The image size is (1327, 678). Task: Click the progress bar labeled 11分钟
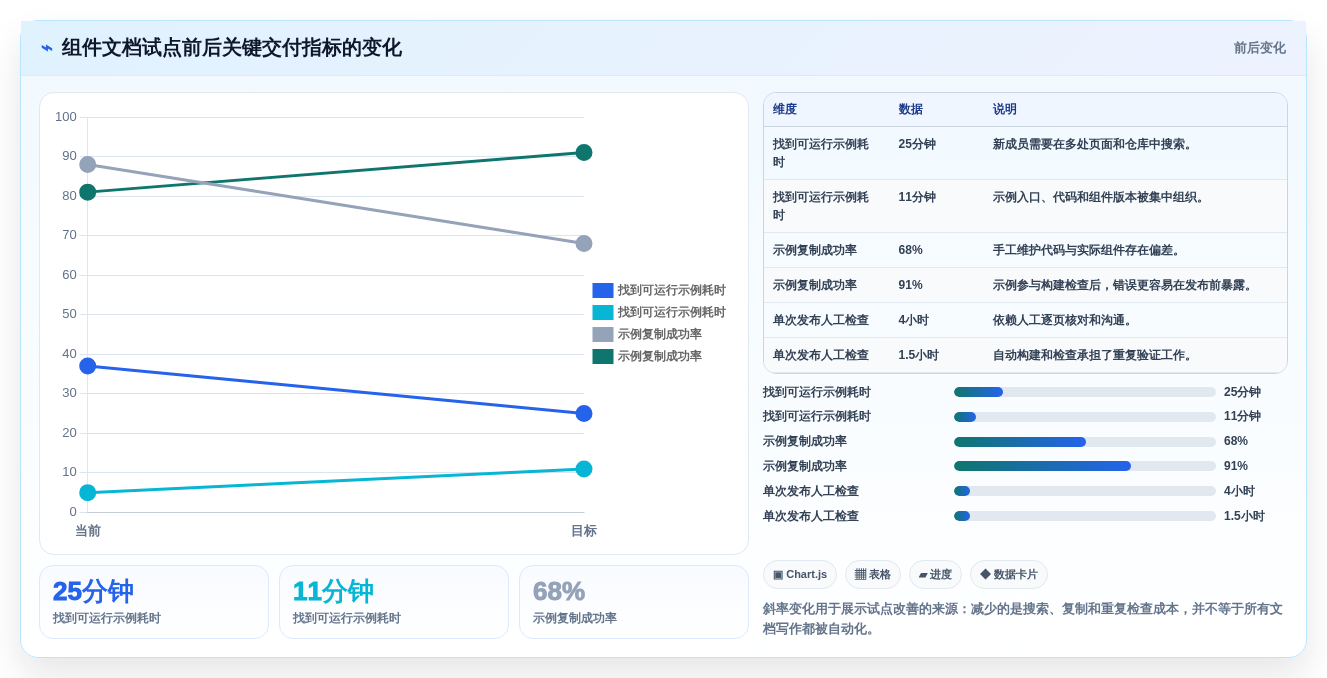point(1085,417)
